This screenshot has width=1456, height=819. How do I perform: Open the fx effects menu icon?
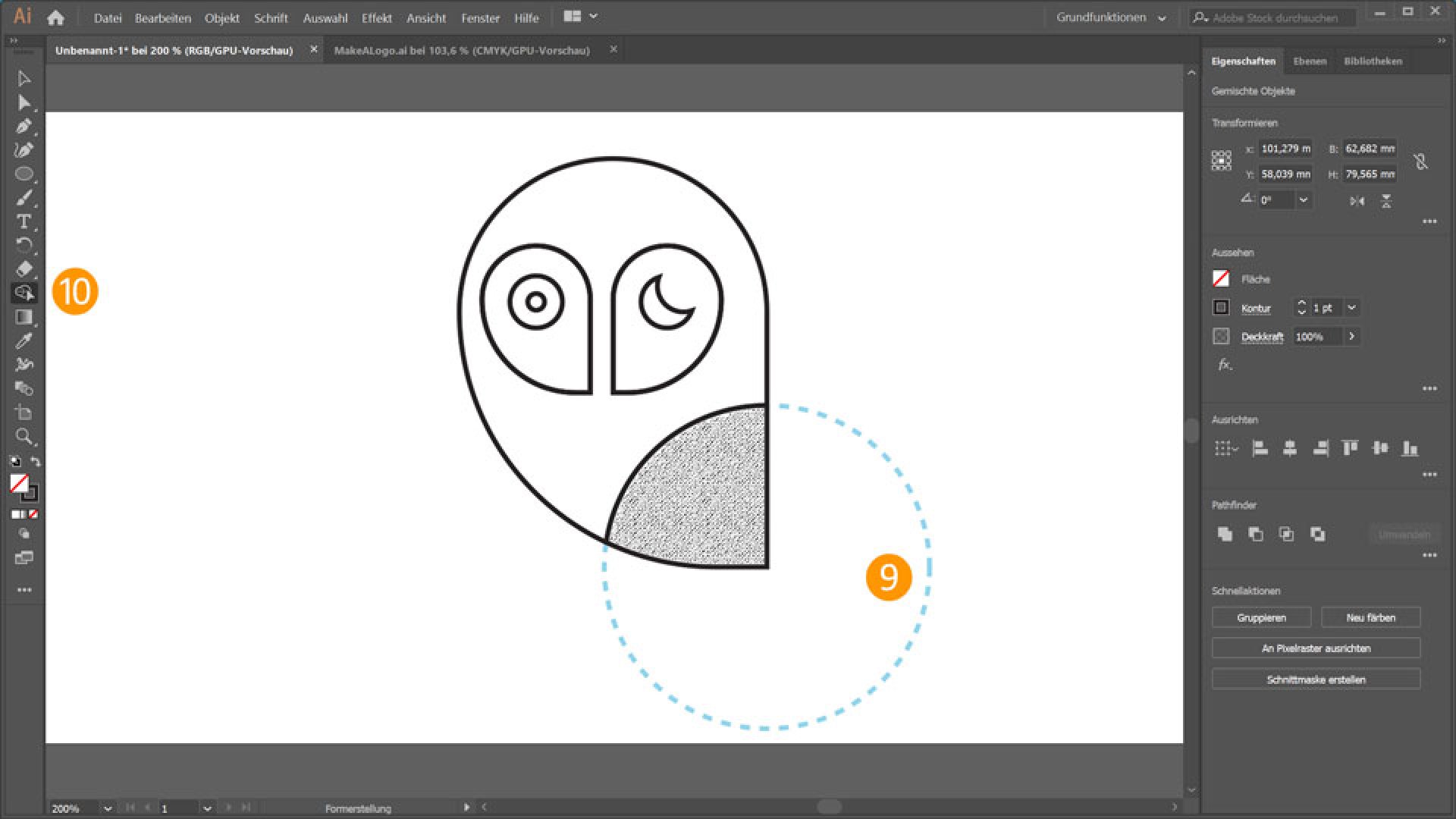click(1225, 365)
